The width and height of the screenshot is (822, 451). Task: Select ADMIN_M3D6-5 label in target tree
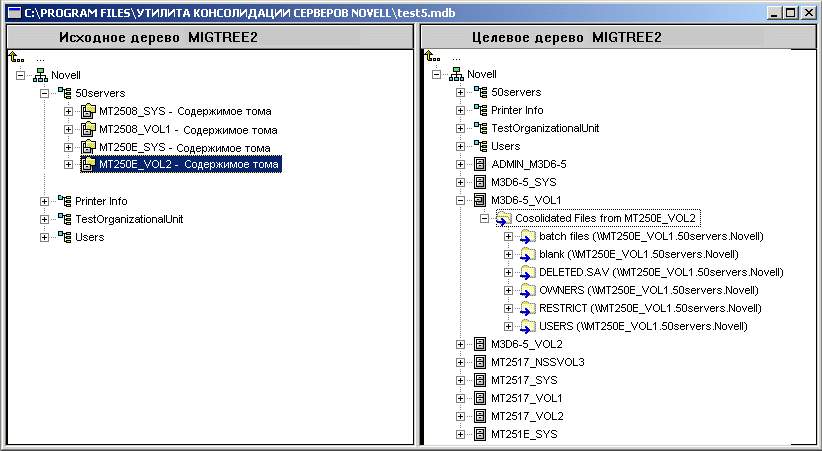click(528, 164)
